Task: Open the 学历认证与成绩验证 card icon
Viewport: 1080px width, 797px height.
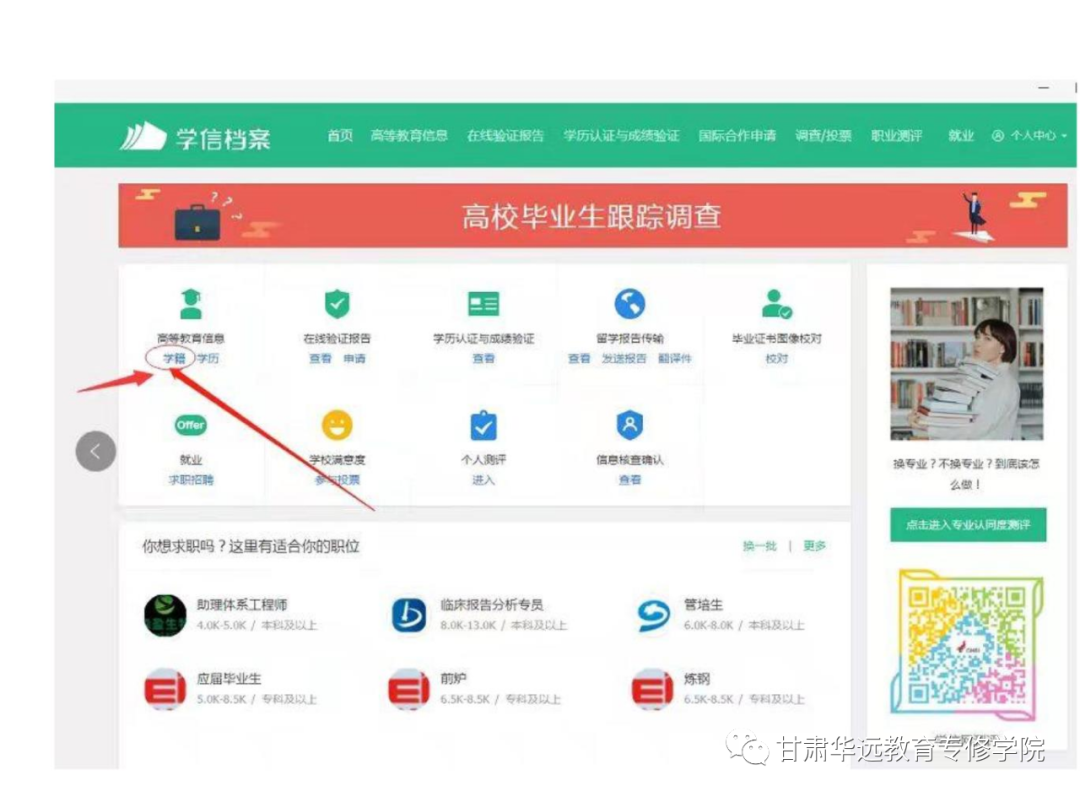Action: pos(483,304)
